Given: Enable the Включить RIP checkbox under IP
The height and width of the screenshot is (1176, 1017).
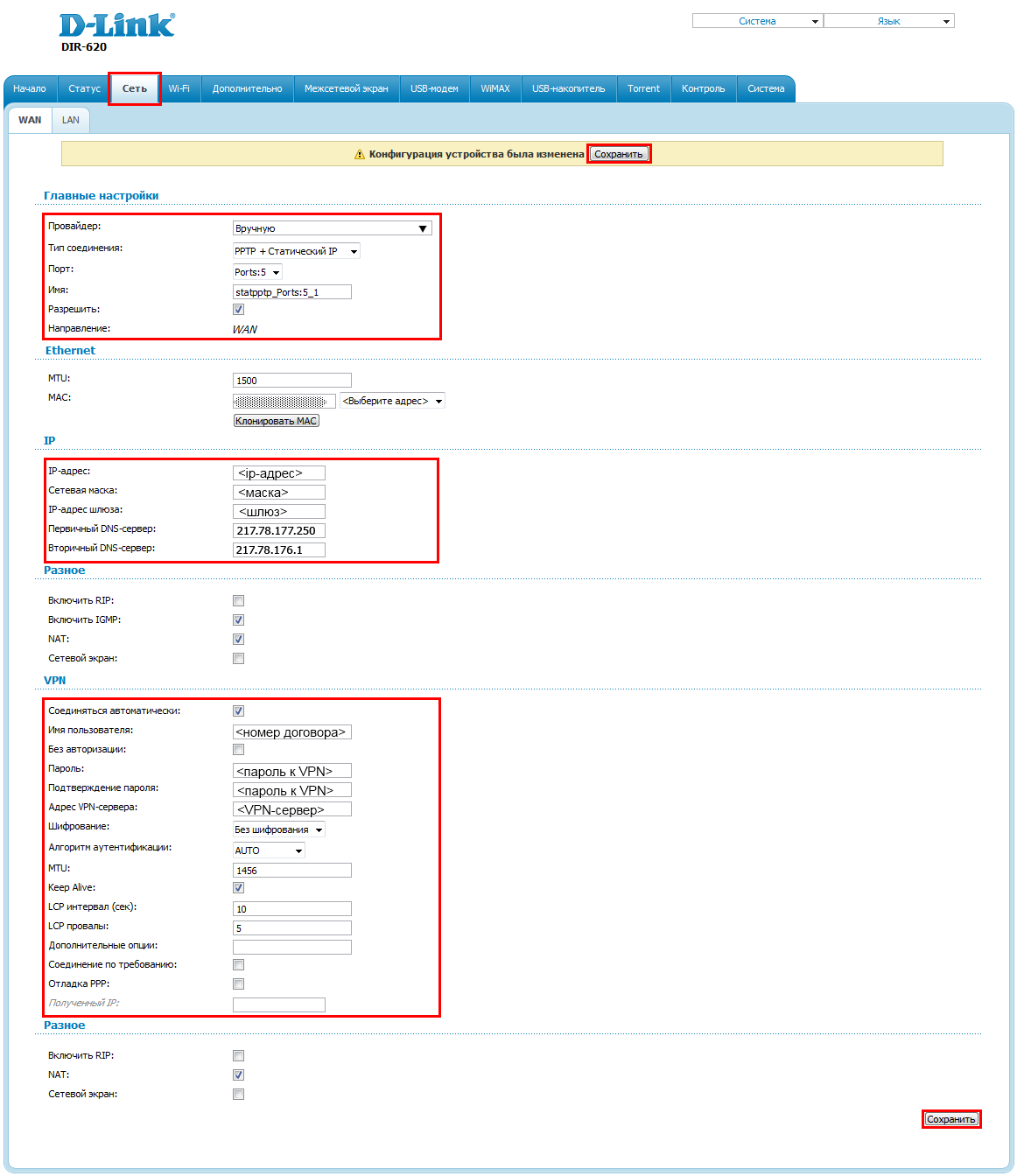Looking at the screenshot, I should 238,601.
